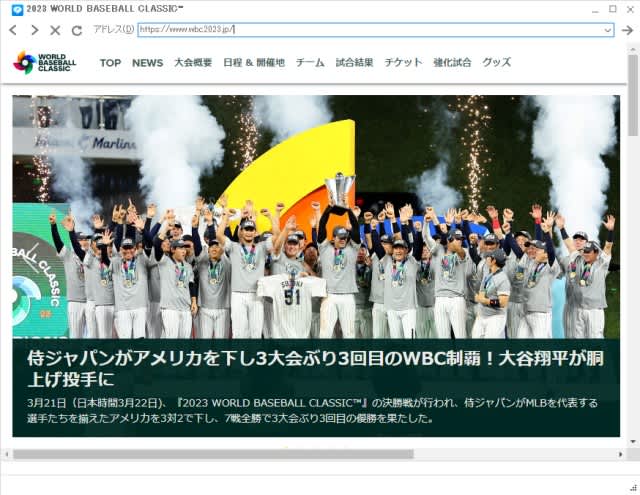Open the チーム menu item
Image resolution: width=640 pixels, height=495 pixels.
pyautogui.click(x=310, y=62)
